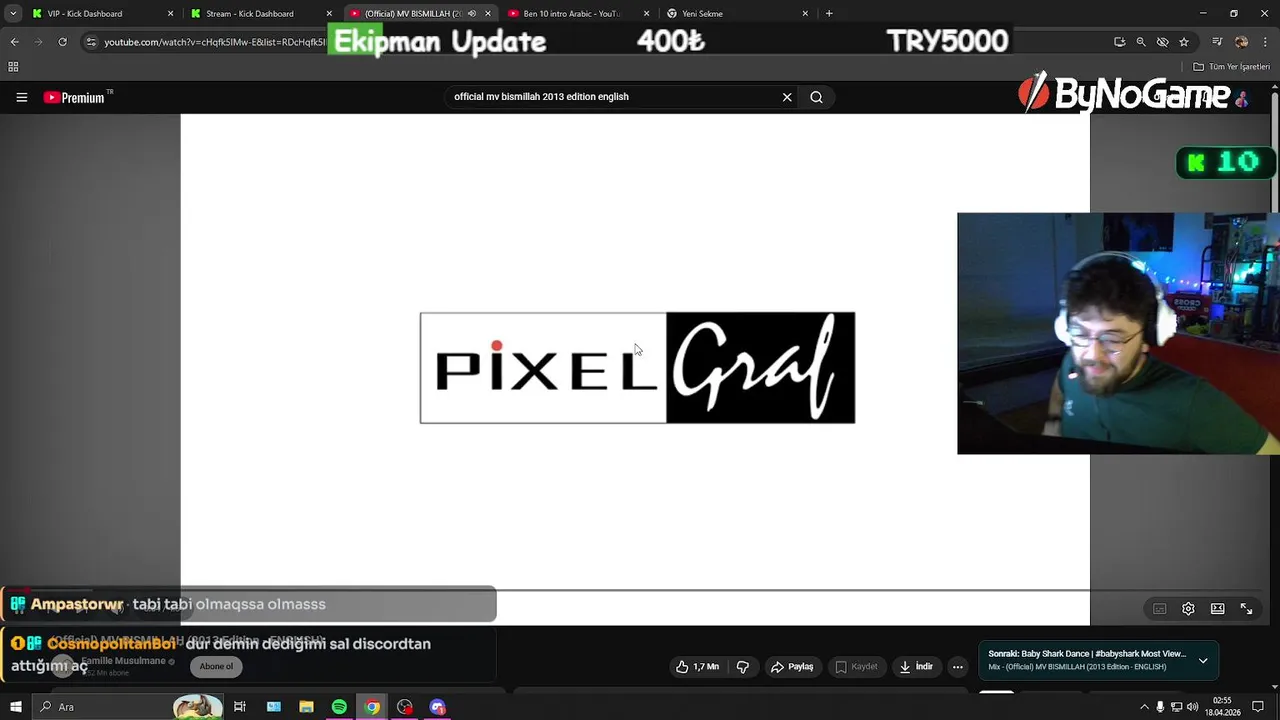Viewport: 1280px width, 720px height.
Task: Open the Chrome media control icon
Action: point(1217,42)
